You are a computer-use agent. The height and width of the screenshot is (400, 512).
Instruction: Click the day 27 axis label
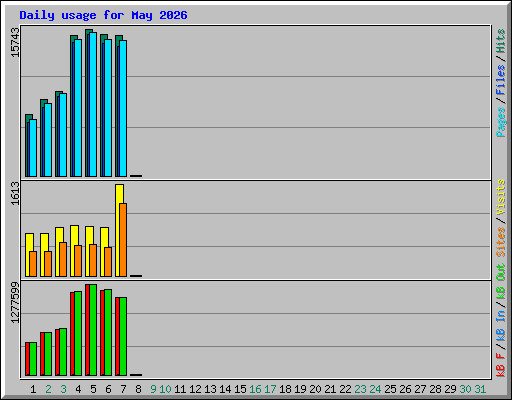(x=420, y=389)
